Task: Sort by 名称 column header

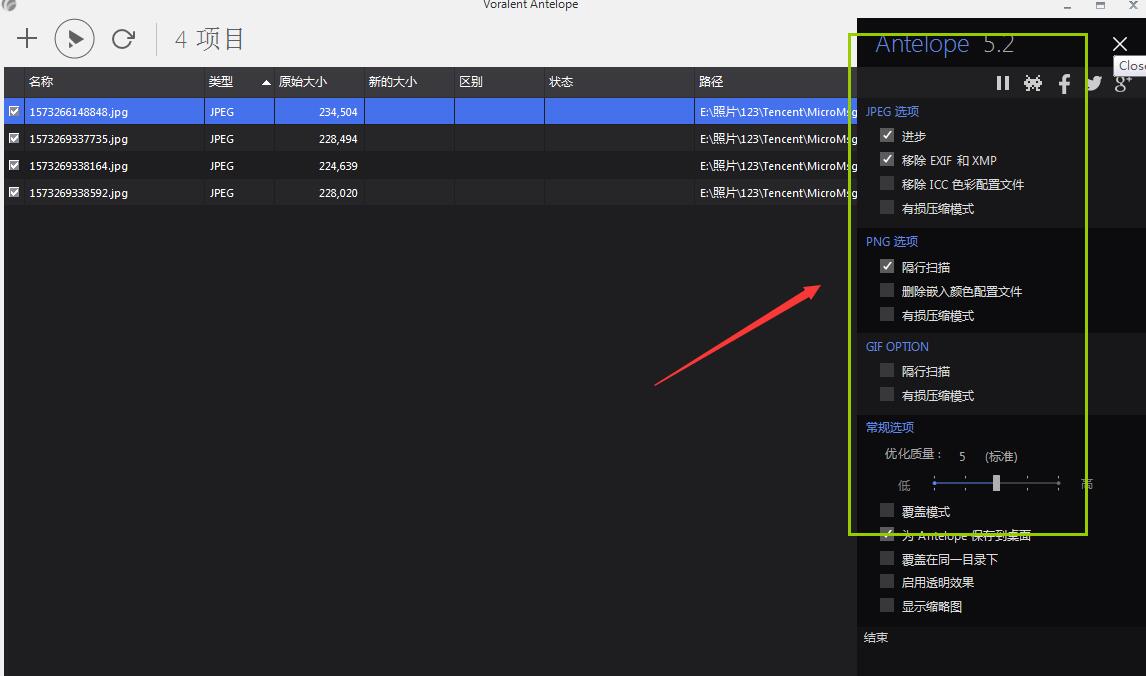Action: 114,82
